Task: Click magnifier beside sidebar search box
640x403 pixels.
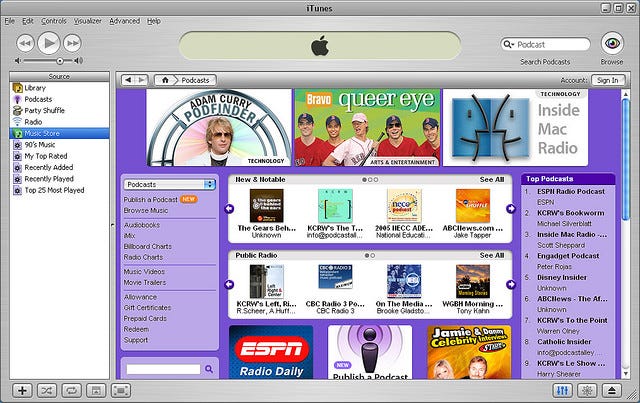Action: 209,369
